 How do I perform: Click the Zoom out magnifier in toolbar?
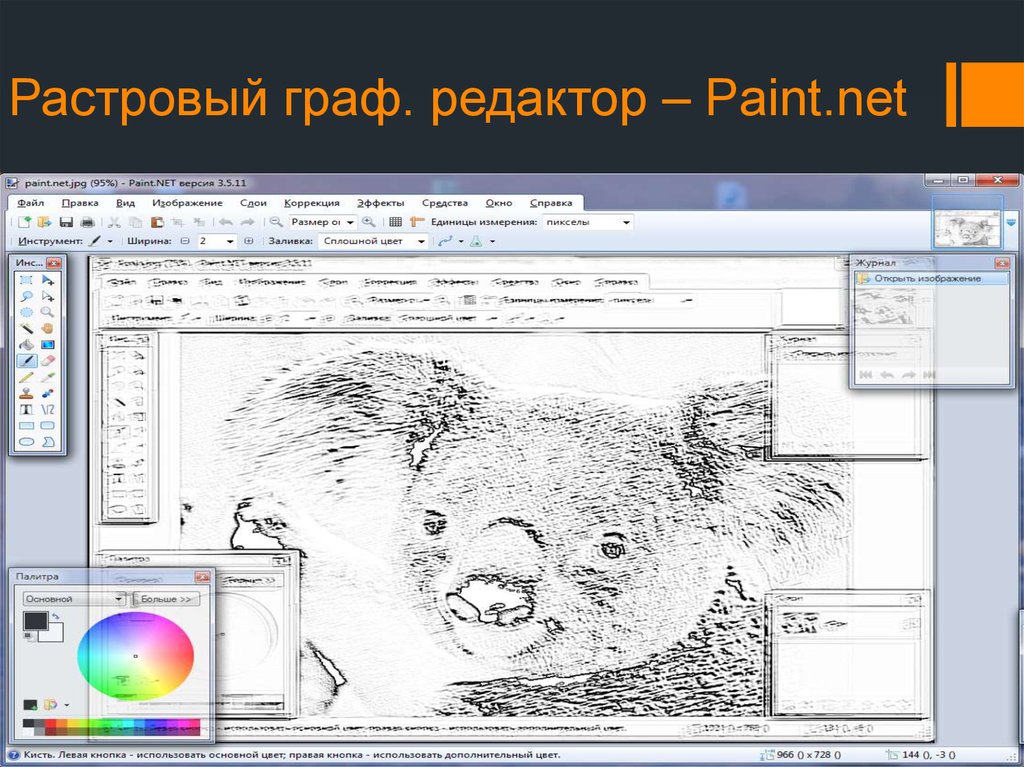pos(276,222)
